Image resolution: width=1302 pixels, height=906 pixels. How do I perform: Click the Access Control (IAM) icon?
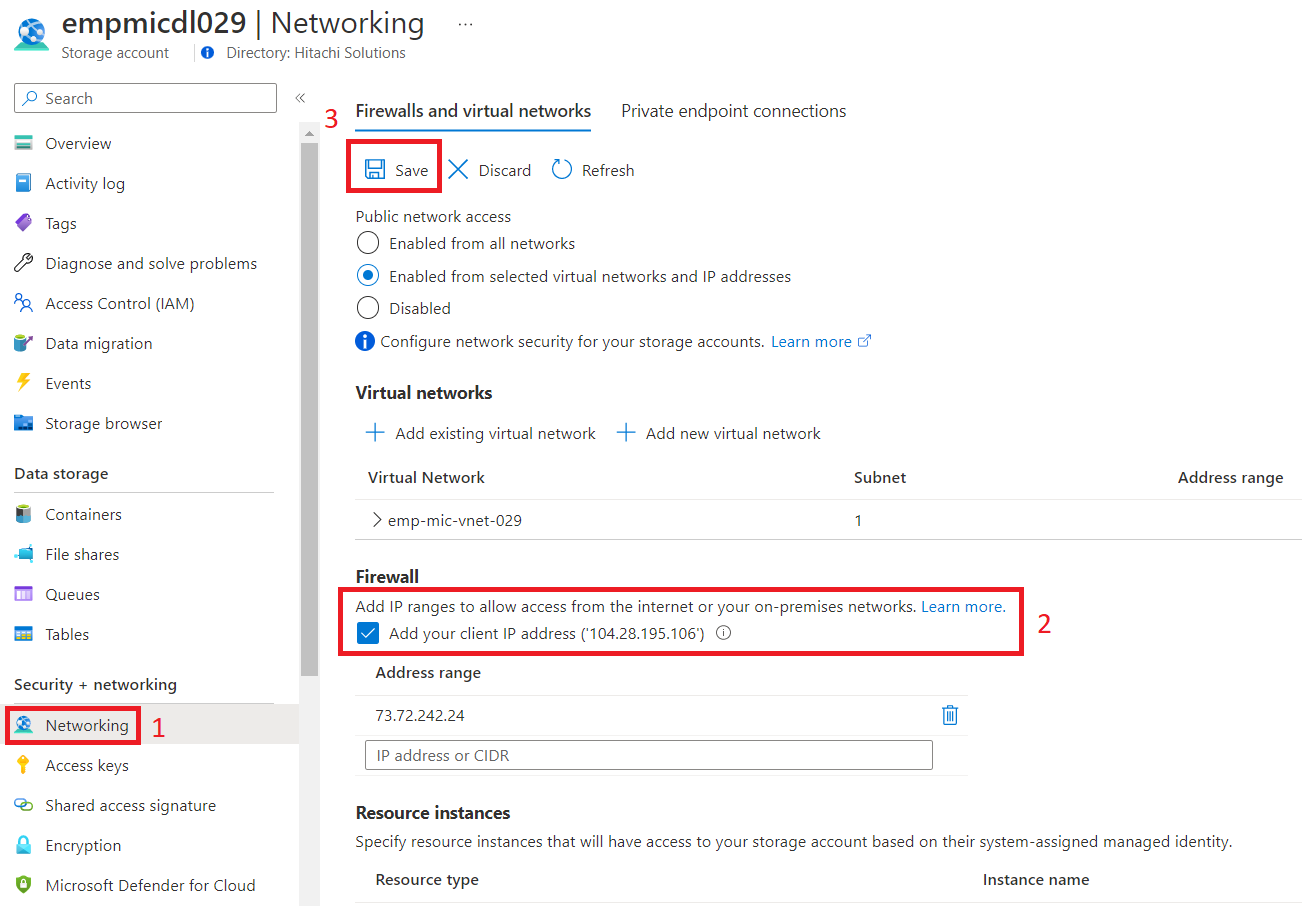(24, 303)
